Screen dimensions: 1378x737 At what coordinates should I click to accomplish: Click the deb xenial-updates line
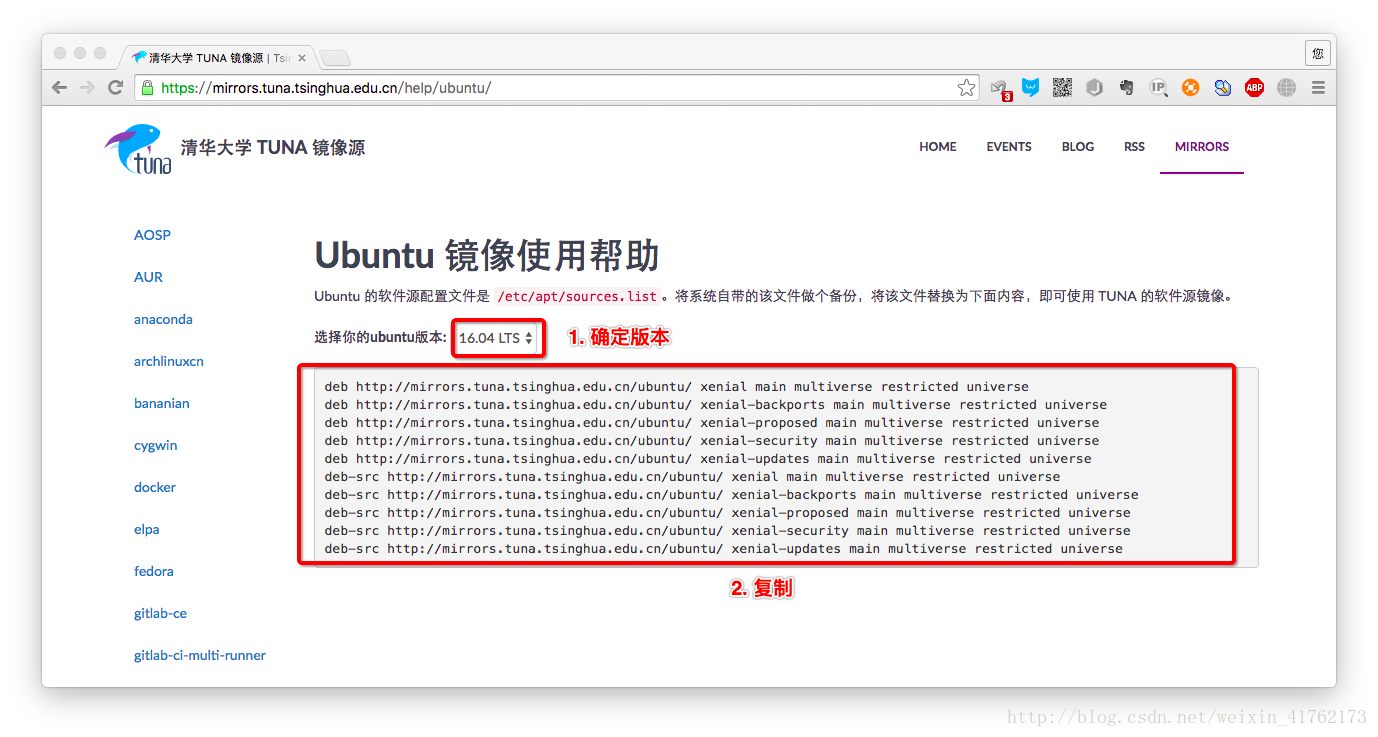tap(708, 459)
